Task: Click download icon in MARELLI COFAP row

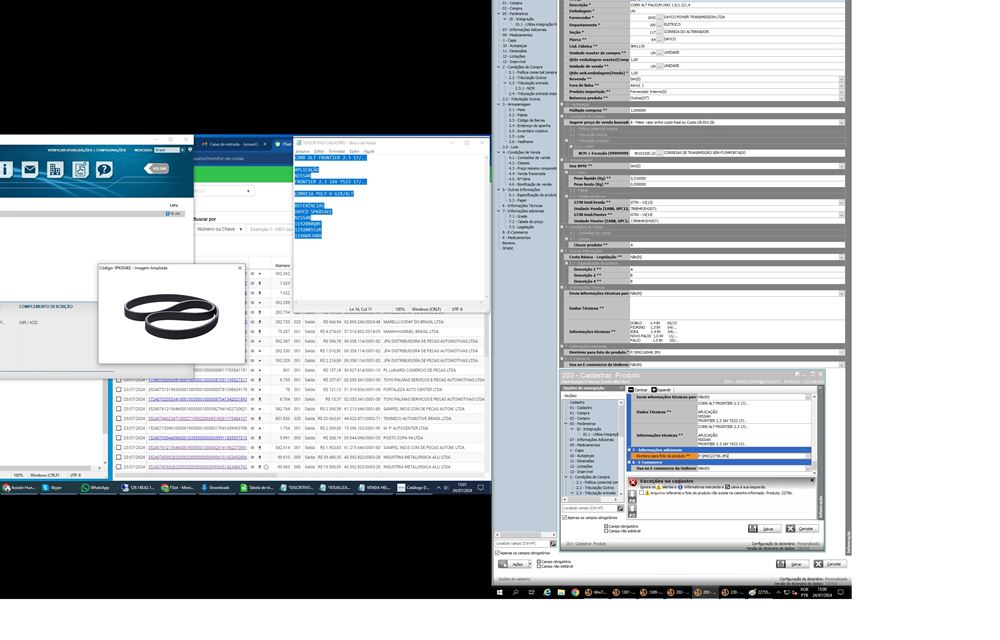Action: [260, 322]
